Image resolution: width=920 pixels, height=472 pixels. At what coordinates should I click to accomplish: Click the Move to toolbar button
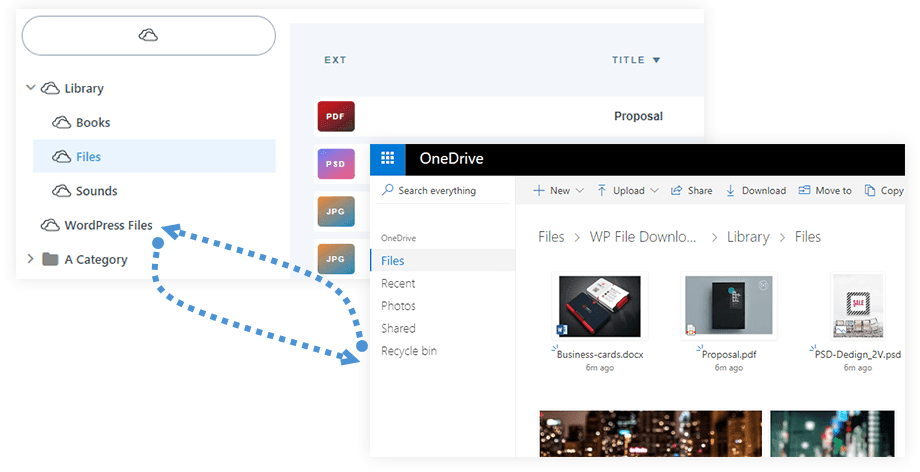(x=825, y=190)
